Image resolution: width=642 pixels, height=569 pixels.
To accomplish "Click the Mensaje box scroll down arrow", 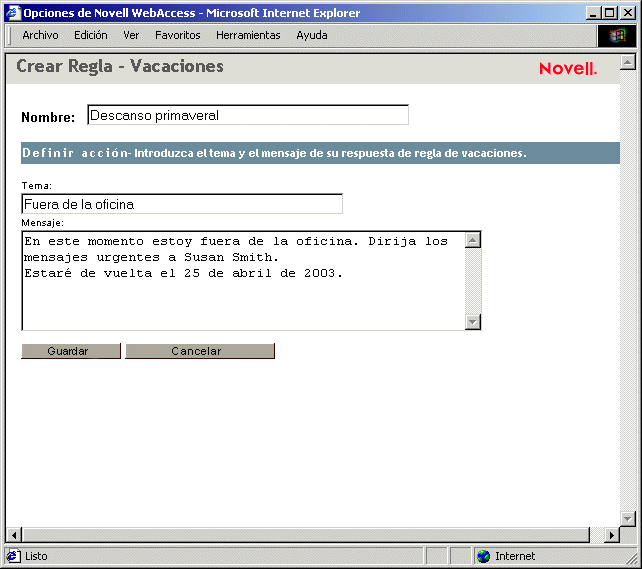I will point(473,322).
